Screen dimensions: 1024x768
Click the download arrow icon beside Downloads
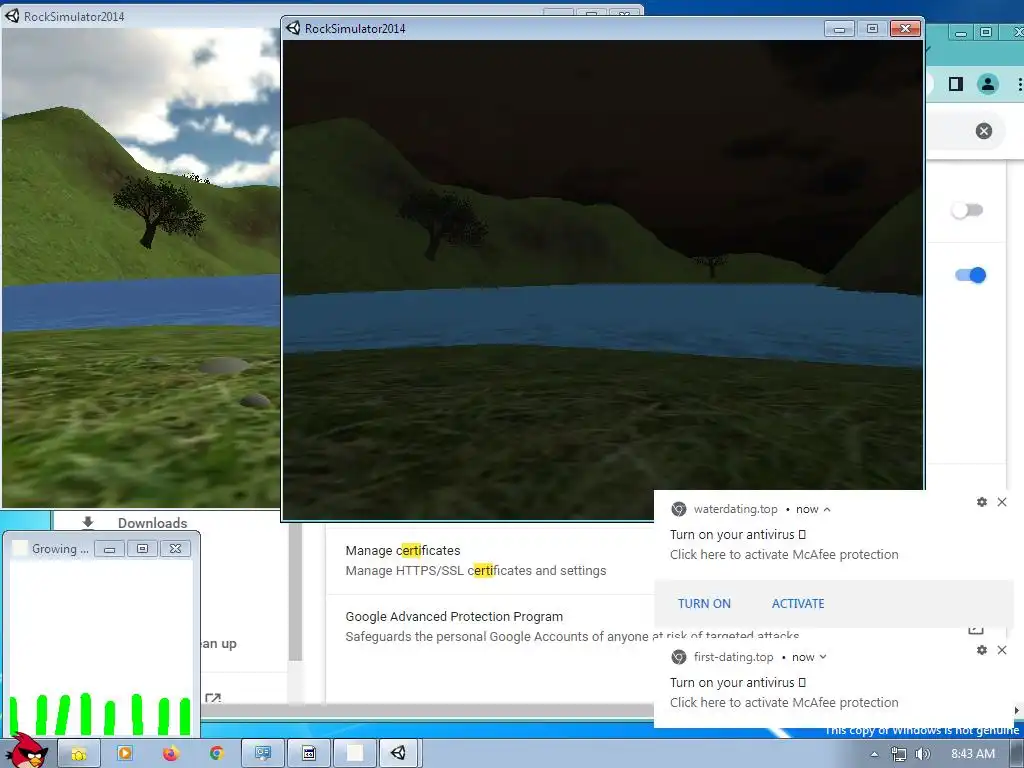[88, 522]
